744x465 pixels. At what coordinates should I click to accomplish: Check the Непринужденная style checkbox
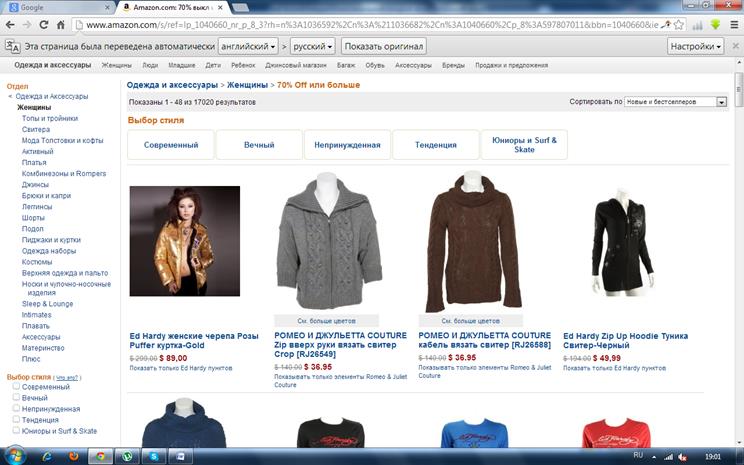[x=16, y=408]
